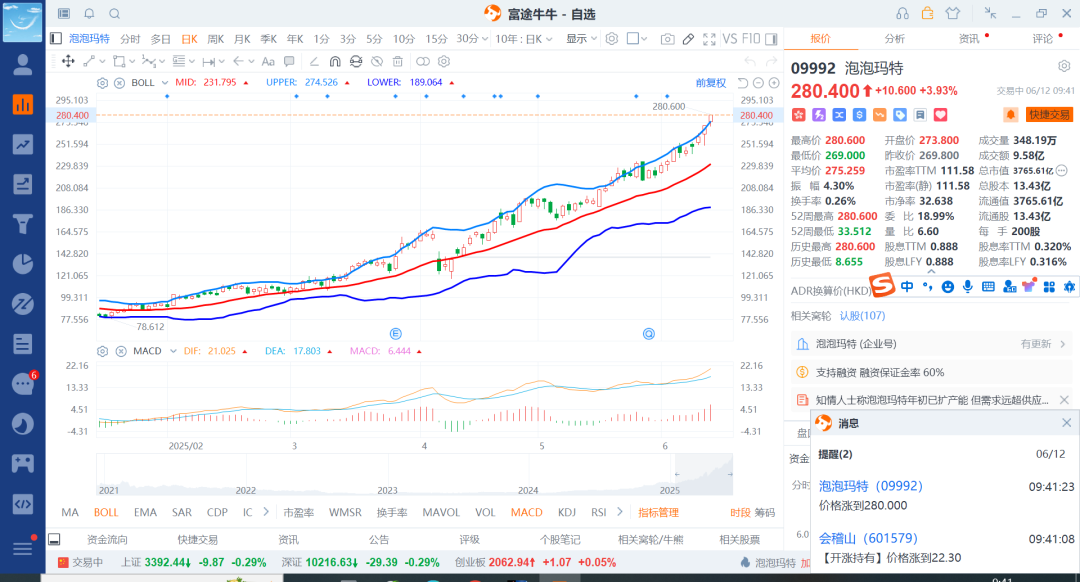
Task: Remove the MACD indicator with X icon
Action: pyautogui.click(x=119, y=351)
